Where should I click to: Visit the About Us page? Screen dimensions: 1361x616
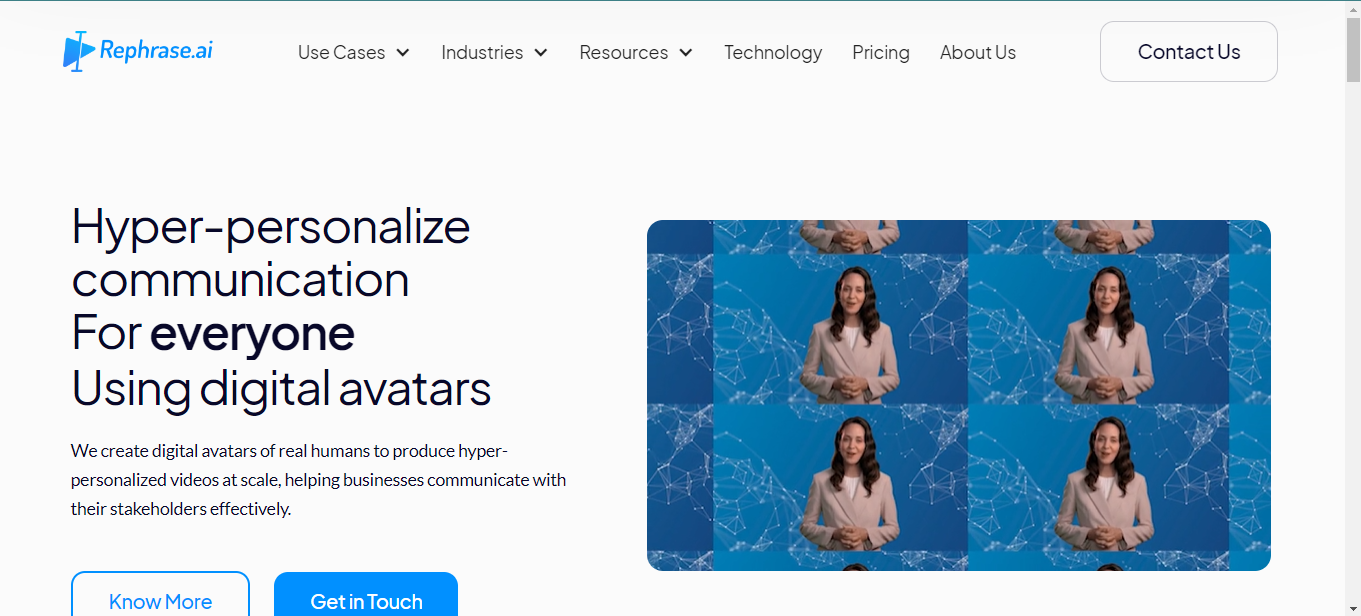[978, 52]
